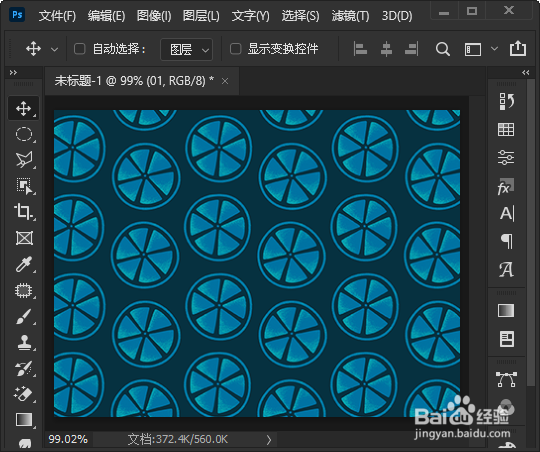Select the Frame tool

click(x=24, y=238)
